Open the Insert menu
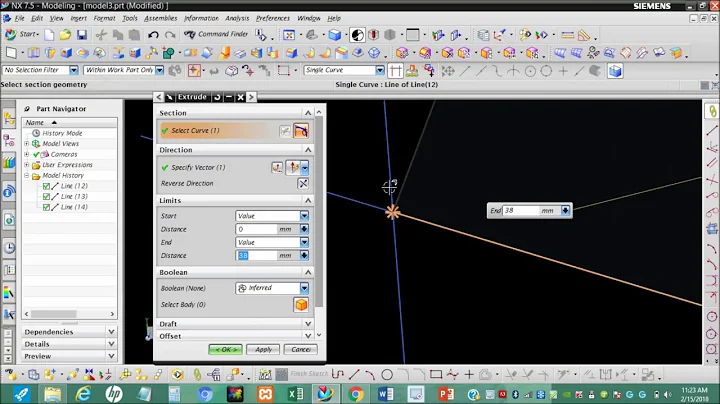This screenshot has height=404, width=720. pyautogui.click(x=79, y=18)
